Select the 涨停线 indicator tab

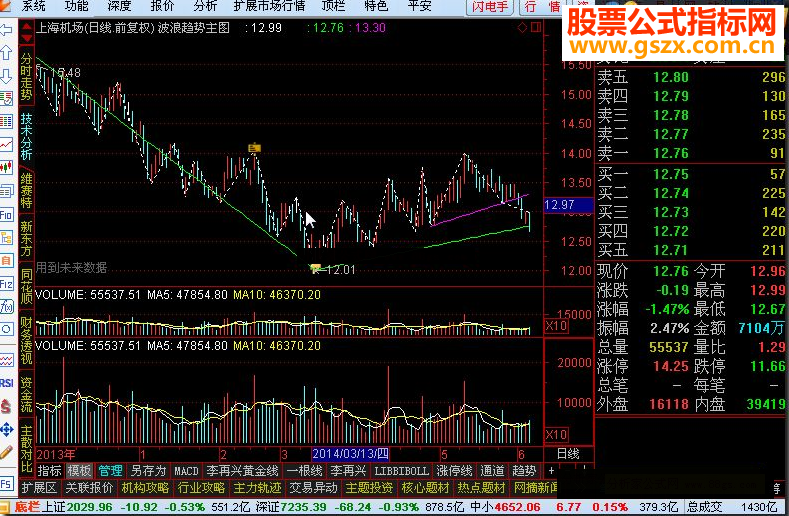click(x=454, y=471)
